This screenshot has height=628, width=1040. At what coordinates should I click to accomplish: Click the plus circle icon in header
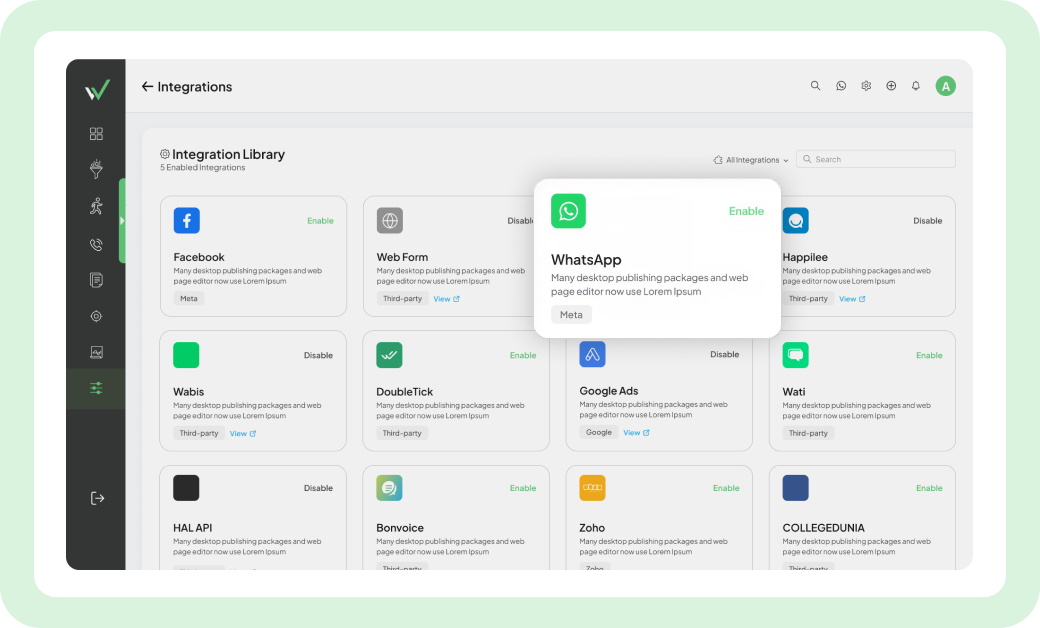tap(891, 86)
